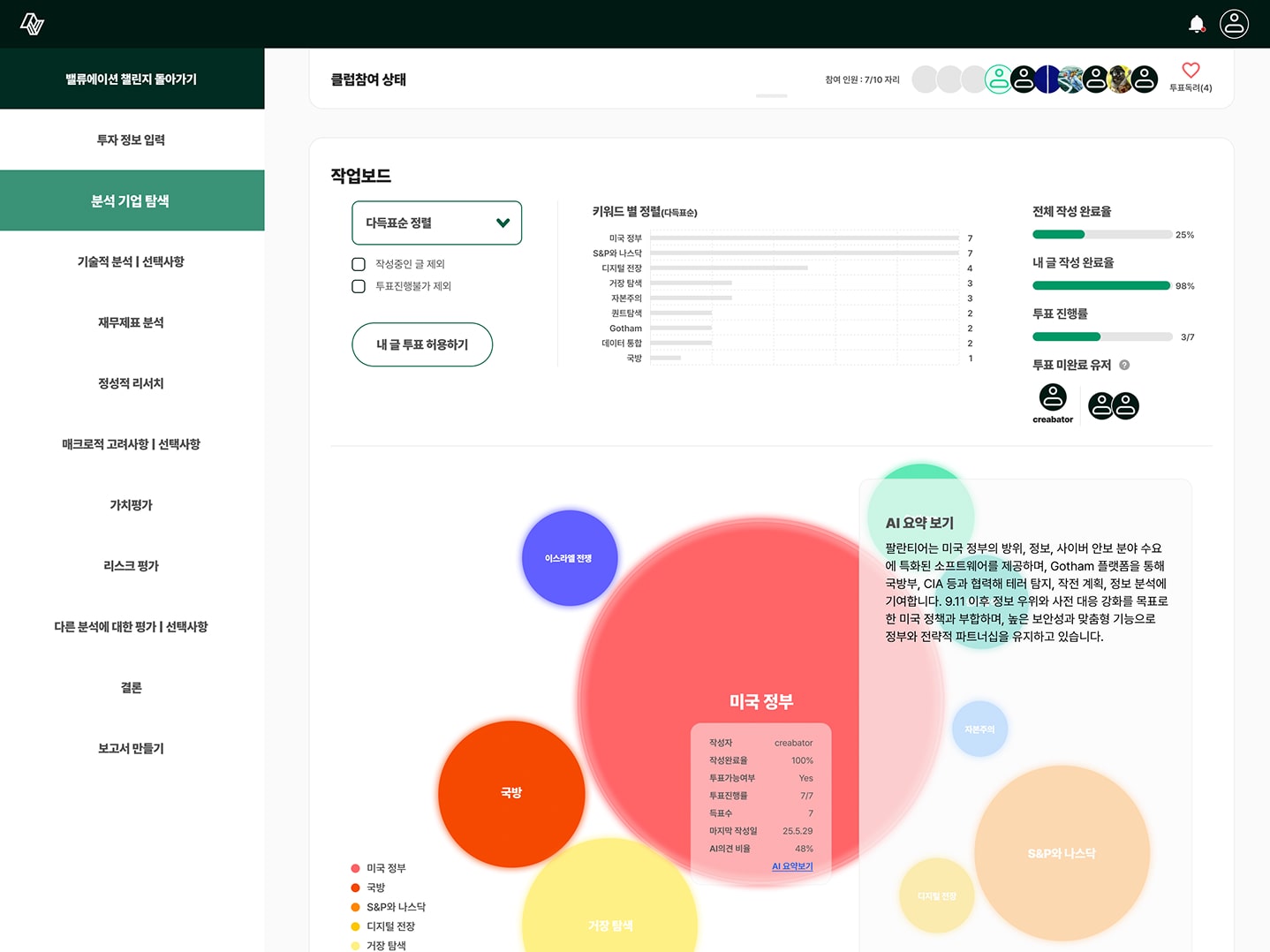Click the 내 글 작성 완료율 progress bar
The height and width of the screenshot is (952, 1270).
click(x=1102, y=286)
